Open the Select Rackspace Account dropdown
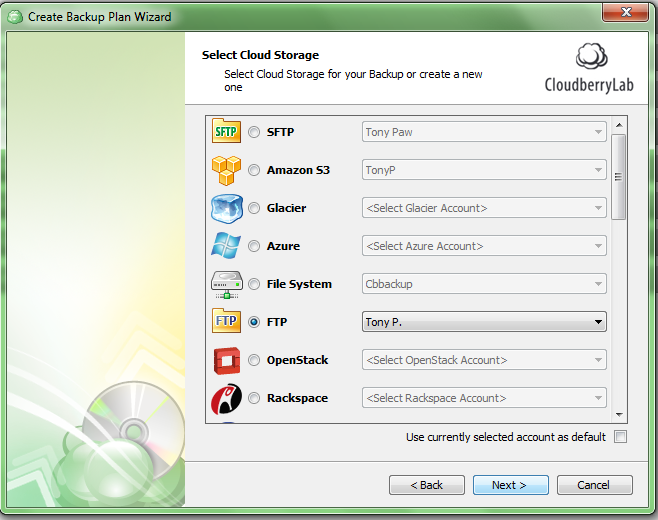 point(484,398)
